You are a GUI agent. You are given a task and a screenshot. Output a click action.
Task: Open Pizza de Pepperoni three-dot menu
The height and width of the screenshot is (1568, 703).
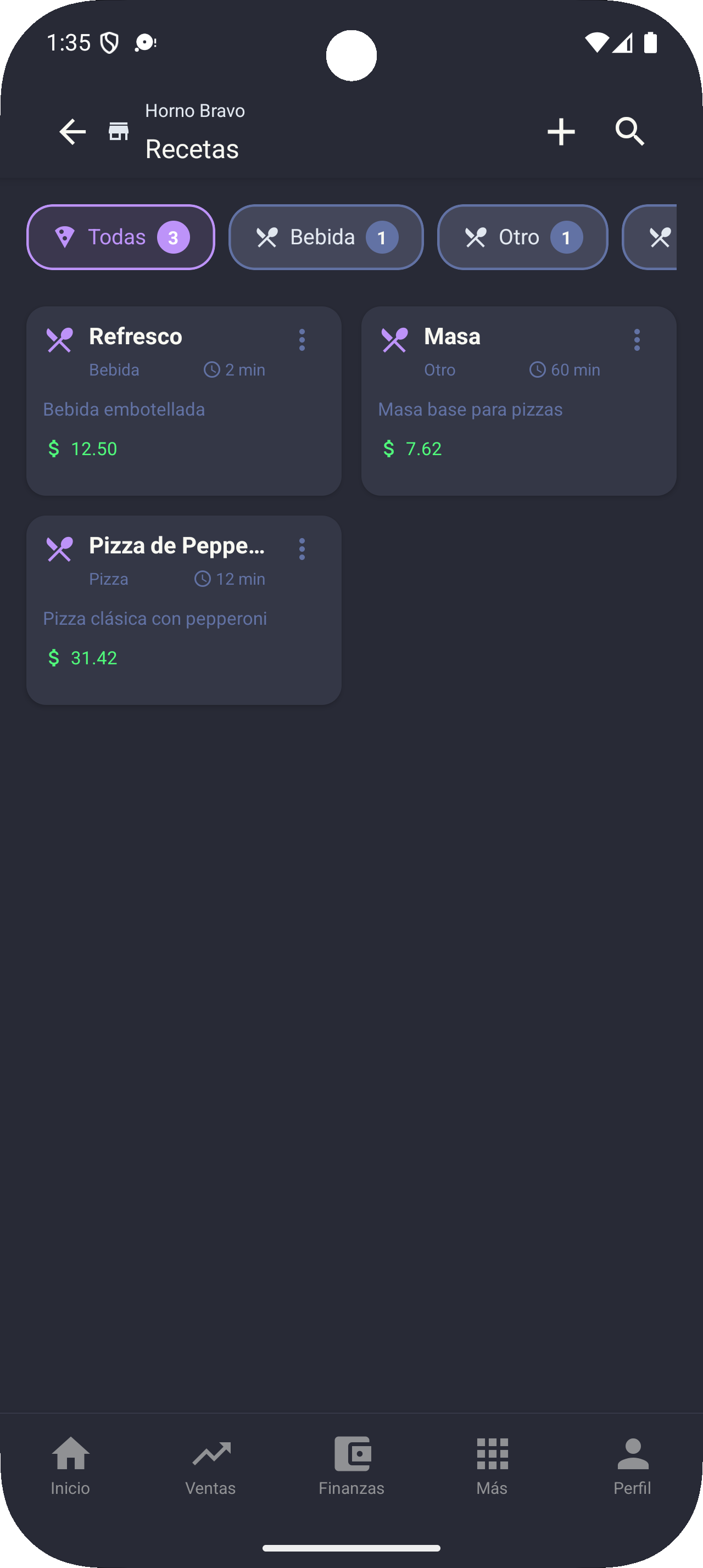click(x=302, y=549)
